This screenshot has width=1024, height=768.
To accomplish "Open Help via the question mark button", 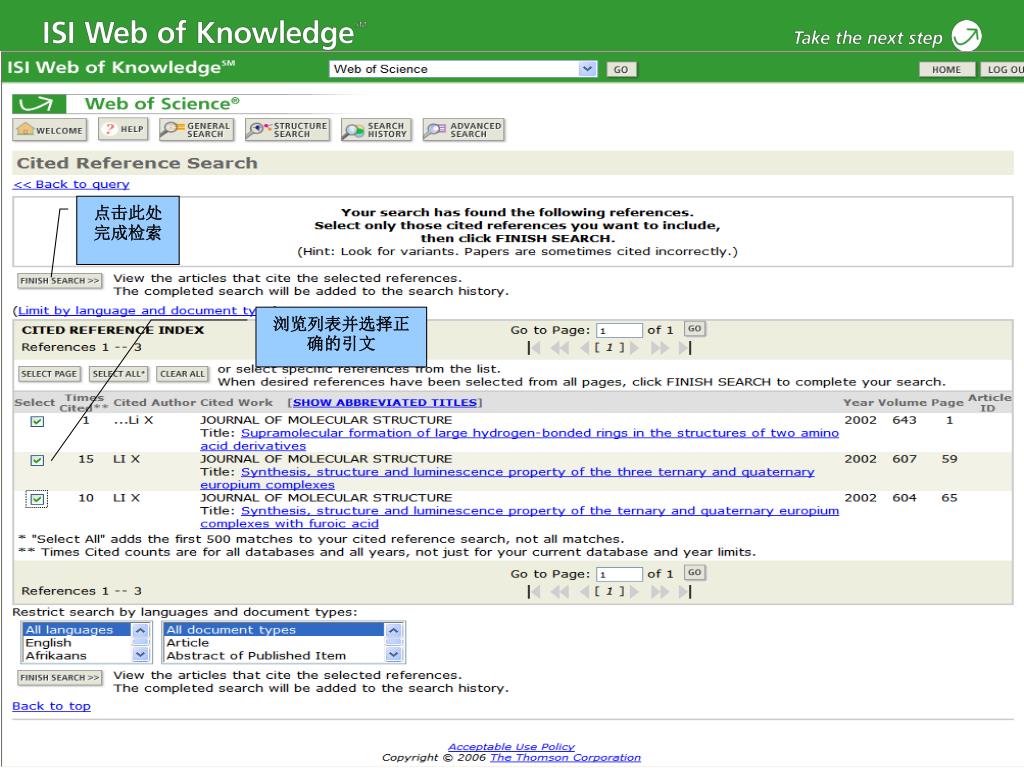I will (x=124, y=129).
